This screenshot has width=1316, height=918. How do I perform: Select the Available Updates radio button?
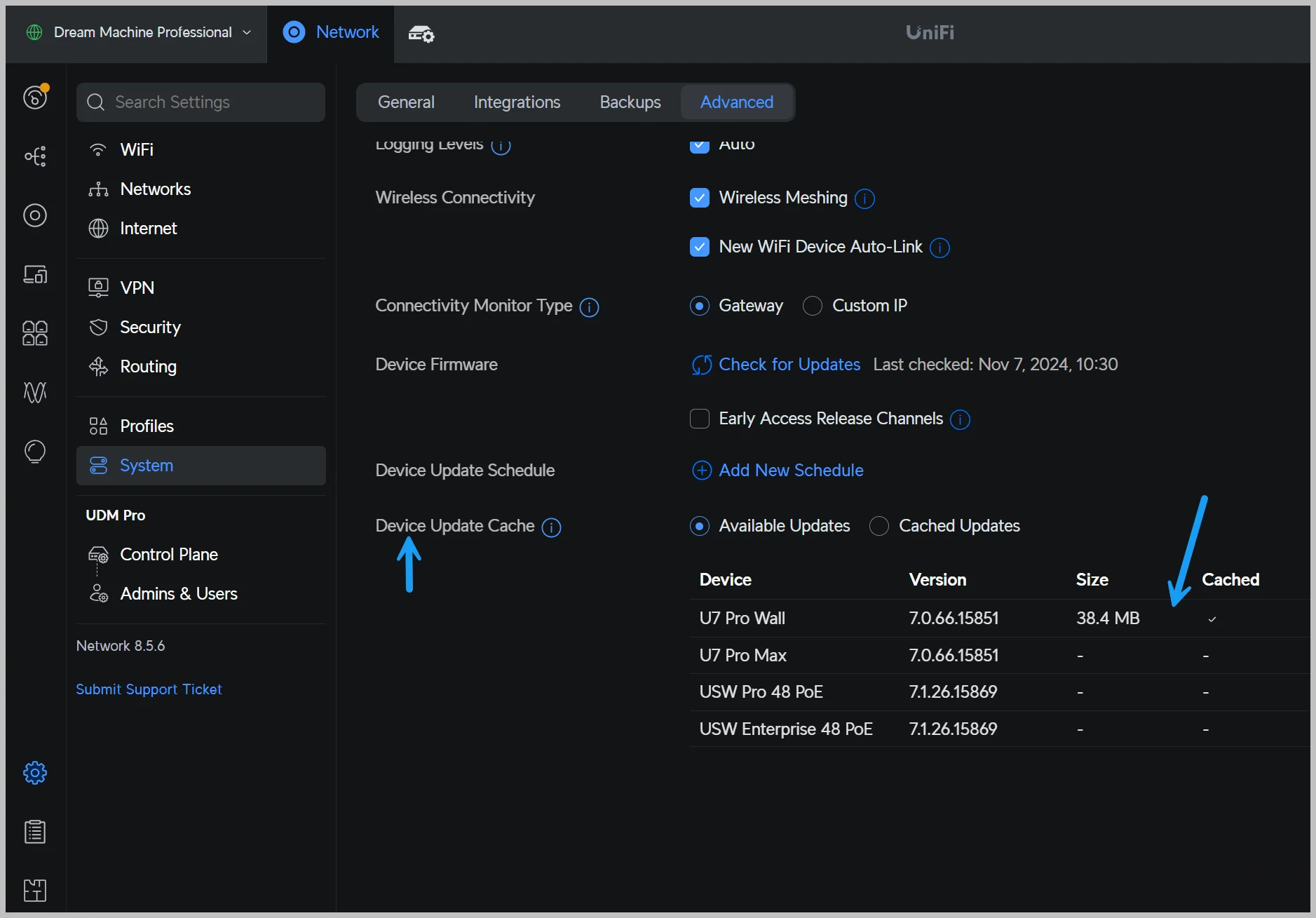(x=699, y=526)
